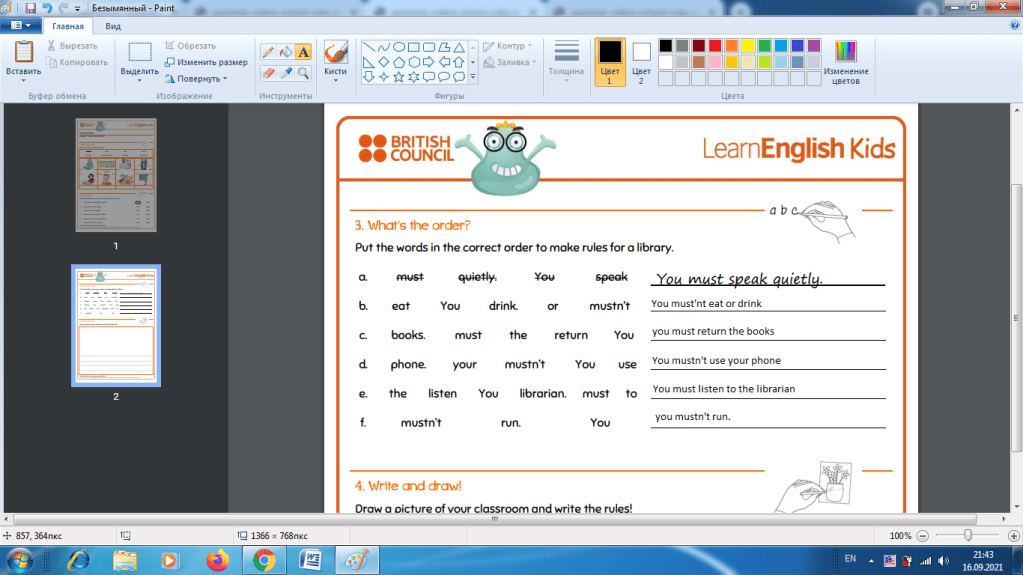Click the Undo arrow in title bar
Screen dimensions: 1023x575
[x=47, y=8]
